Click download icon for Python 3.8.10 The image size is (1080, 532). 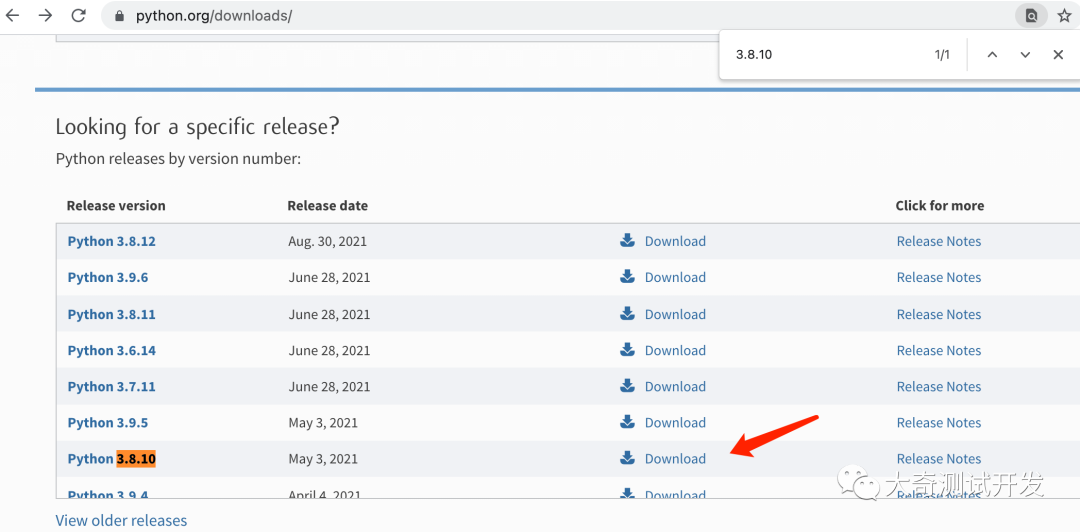click(627, 458)
